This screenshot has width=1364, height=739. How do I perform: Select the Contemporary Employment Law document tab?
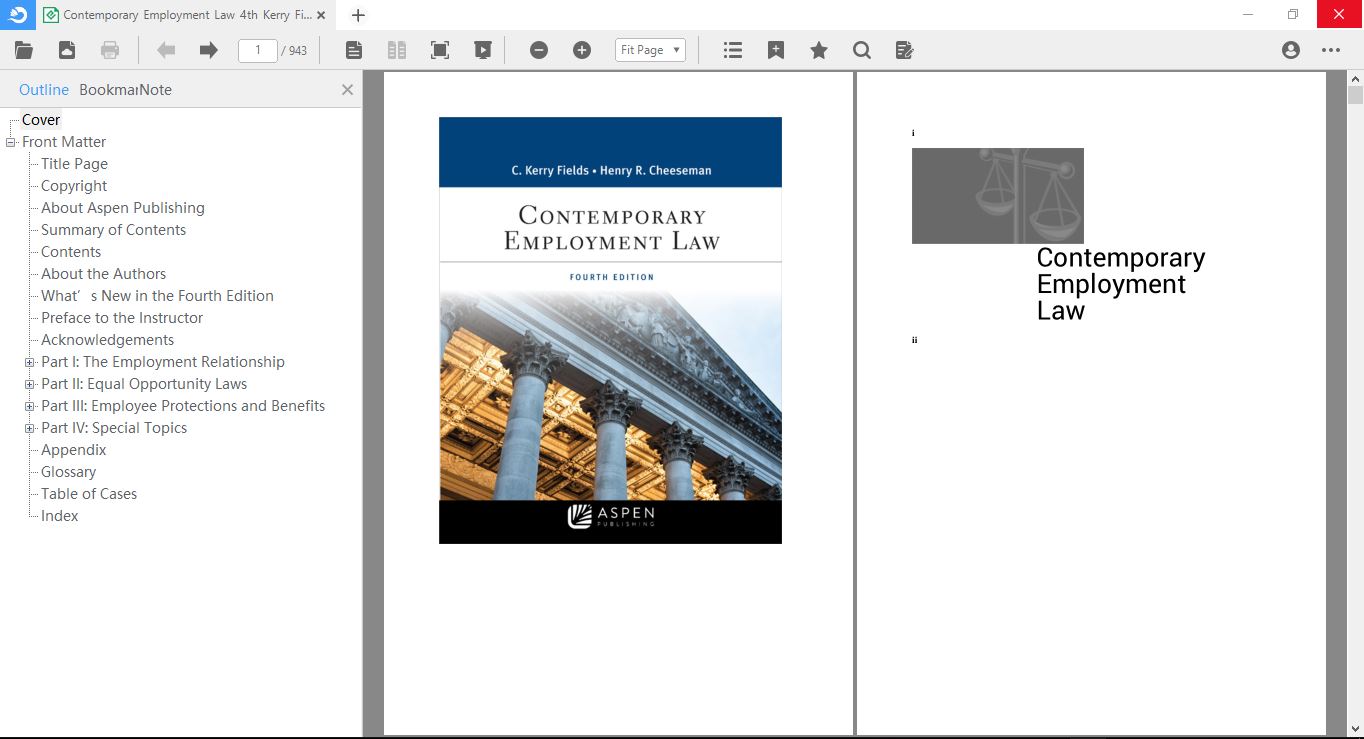[x=186, y=15]
